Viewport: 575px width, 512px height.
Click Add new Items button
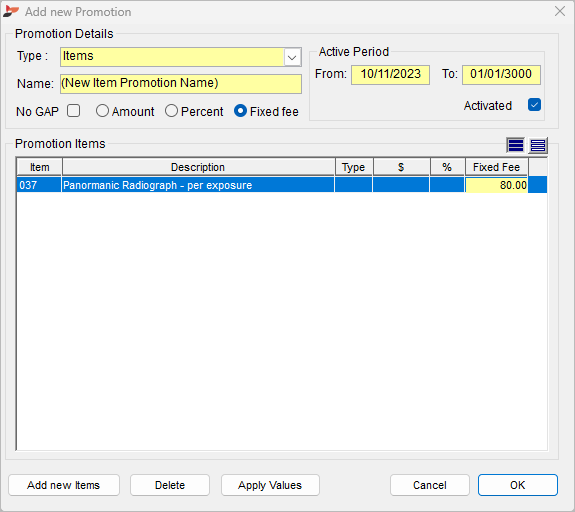click(x=64, y=485)
